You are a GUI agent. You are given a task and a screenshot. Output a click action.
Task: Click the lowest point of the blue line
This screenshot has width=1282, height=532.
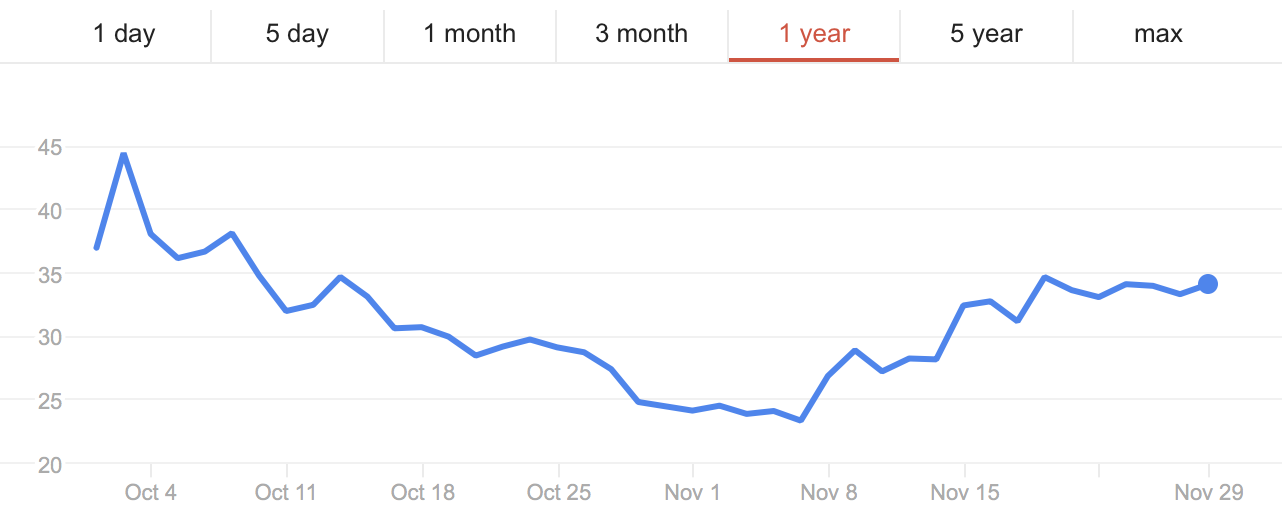coord(801,420)
